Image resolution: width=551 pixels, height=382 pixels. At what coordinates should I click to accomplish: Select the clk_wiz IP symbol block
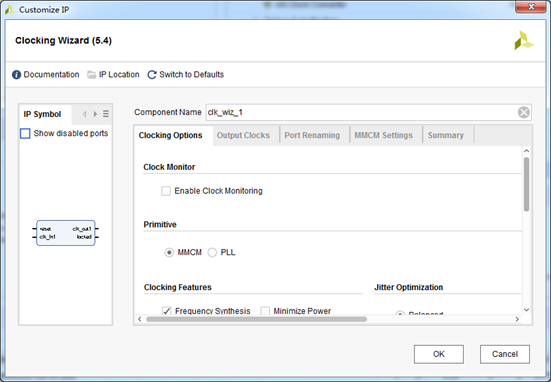[66, 233]
